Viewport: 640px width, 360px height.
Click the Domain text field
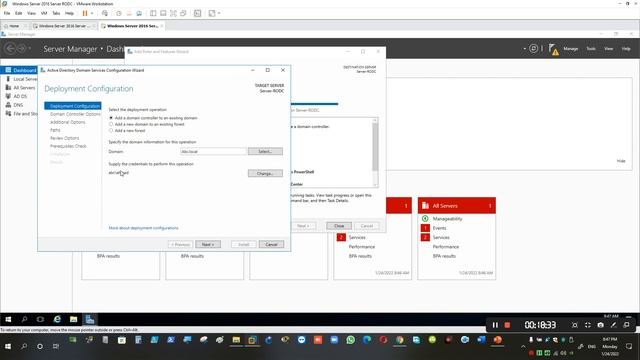[x=213, y=151]
